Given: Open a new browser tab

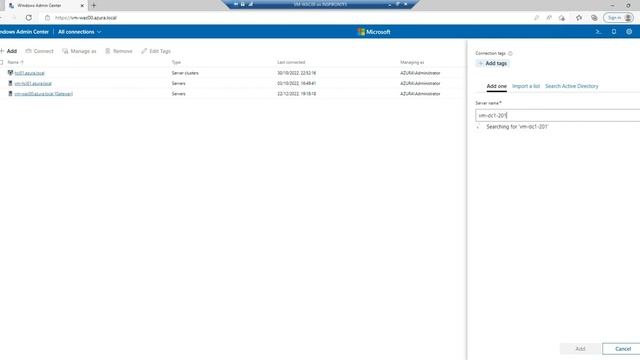Looking at the screenshot, I should pos(93,6).
